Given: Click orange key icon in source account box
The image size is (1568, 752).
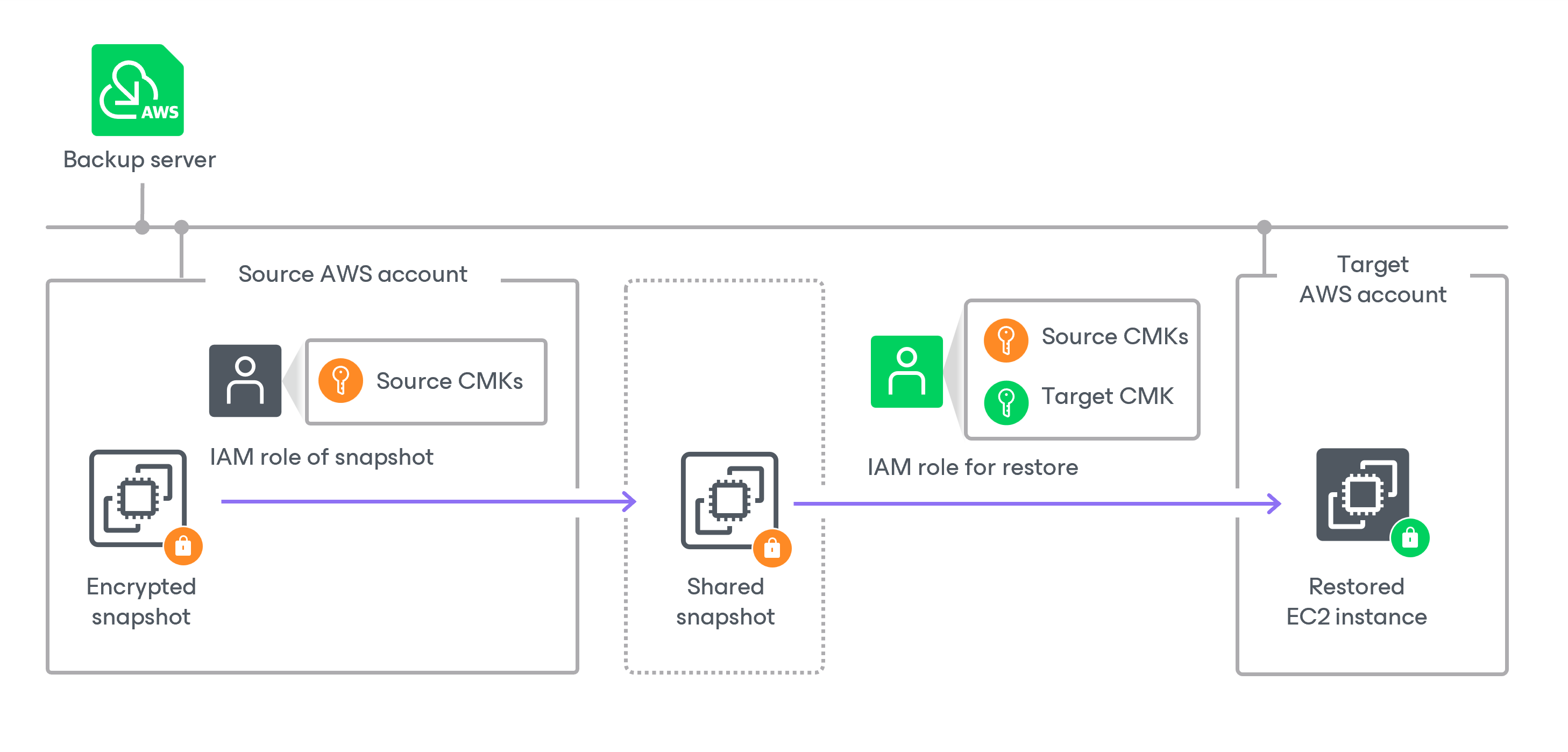Looking at the screenshot, I should (340, 380).
